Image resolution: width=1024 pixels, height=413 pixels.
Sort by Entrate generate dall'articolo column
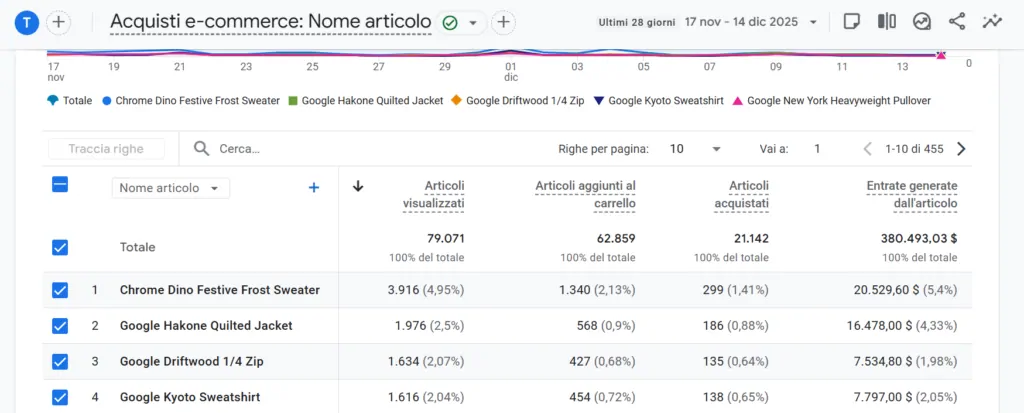(912, 195)
